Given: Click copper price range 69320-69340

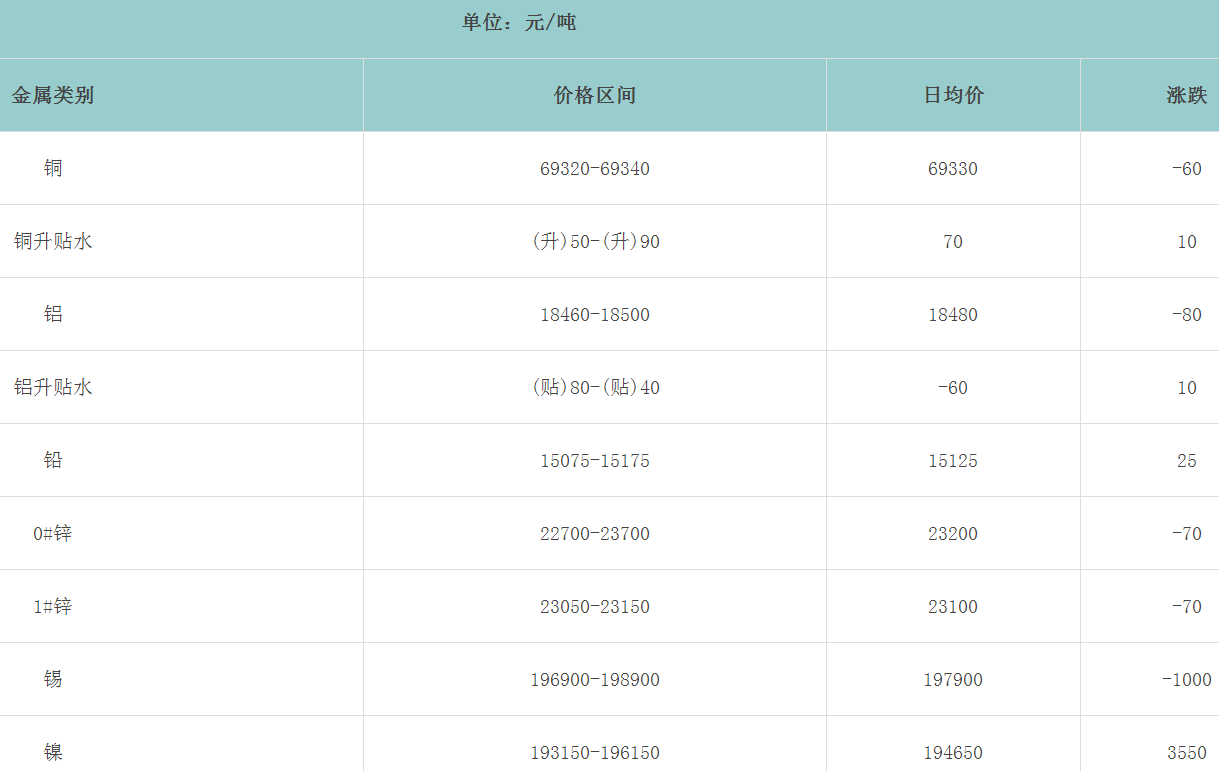Looking at the screenshot, I should (x=595, y=169).
